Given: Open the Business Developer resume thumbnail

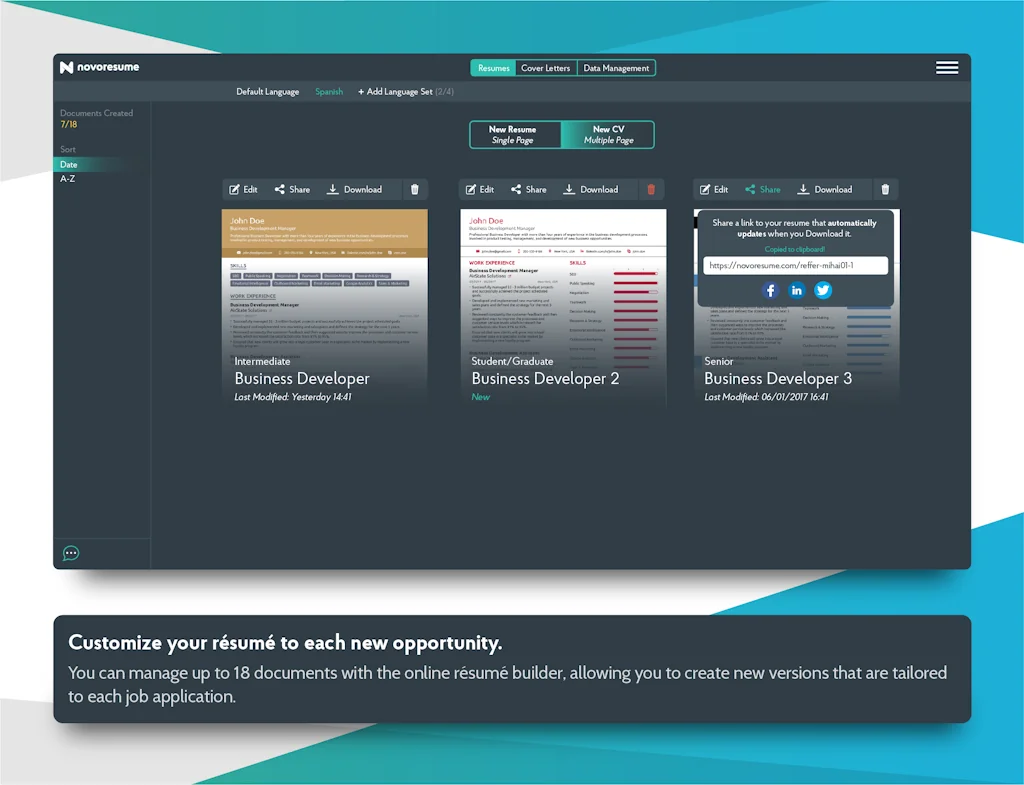Looking at the screenshot, I should pos(325,307).
